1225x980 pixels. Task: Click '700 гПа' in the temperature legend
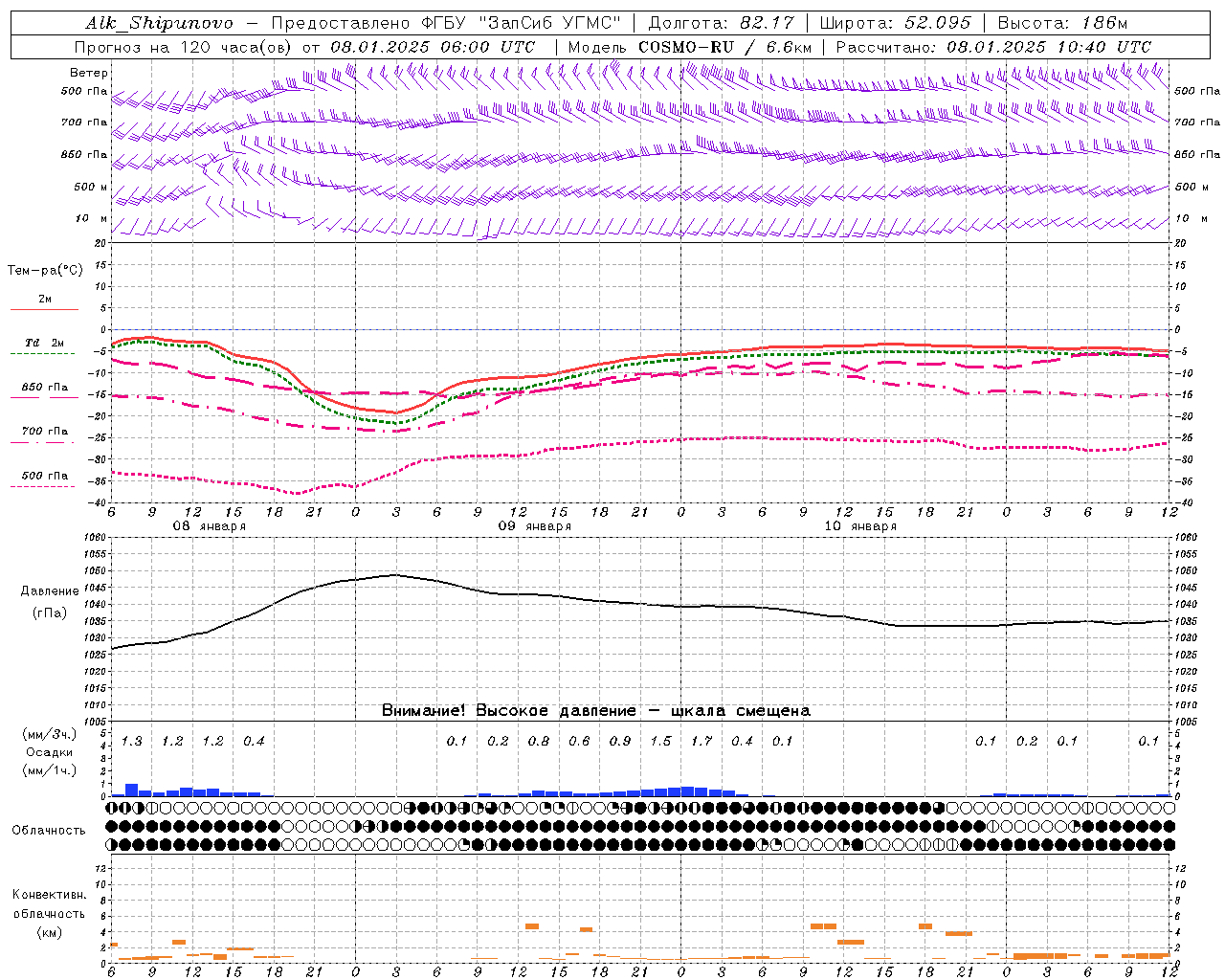45,432
